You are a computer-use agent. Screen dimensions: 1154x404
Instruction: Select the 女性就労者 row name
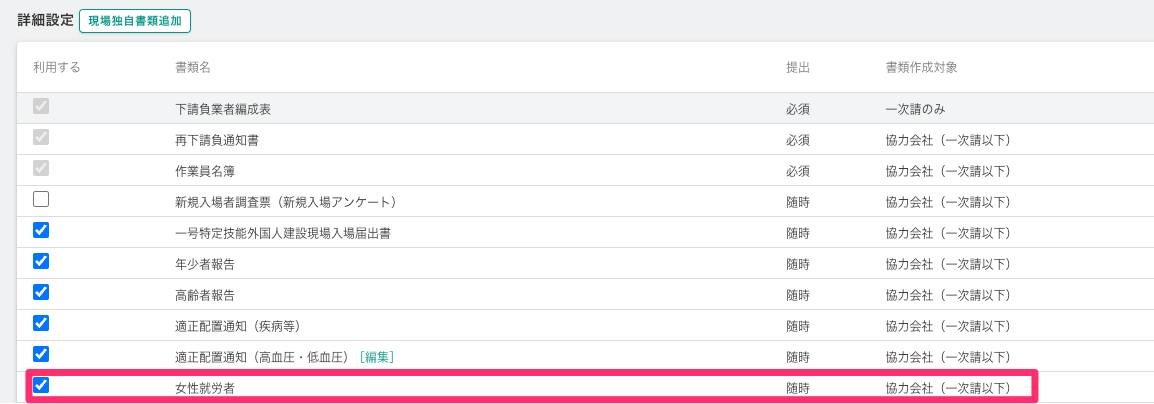point(207,388)
